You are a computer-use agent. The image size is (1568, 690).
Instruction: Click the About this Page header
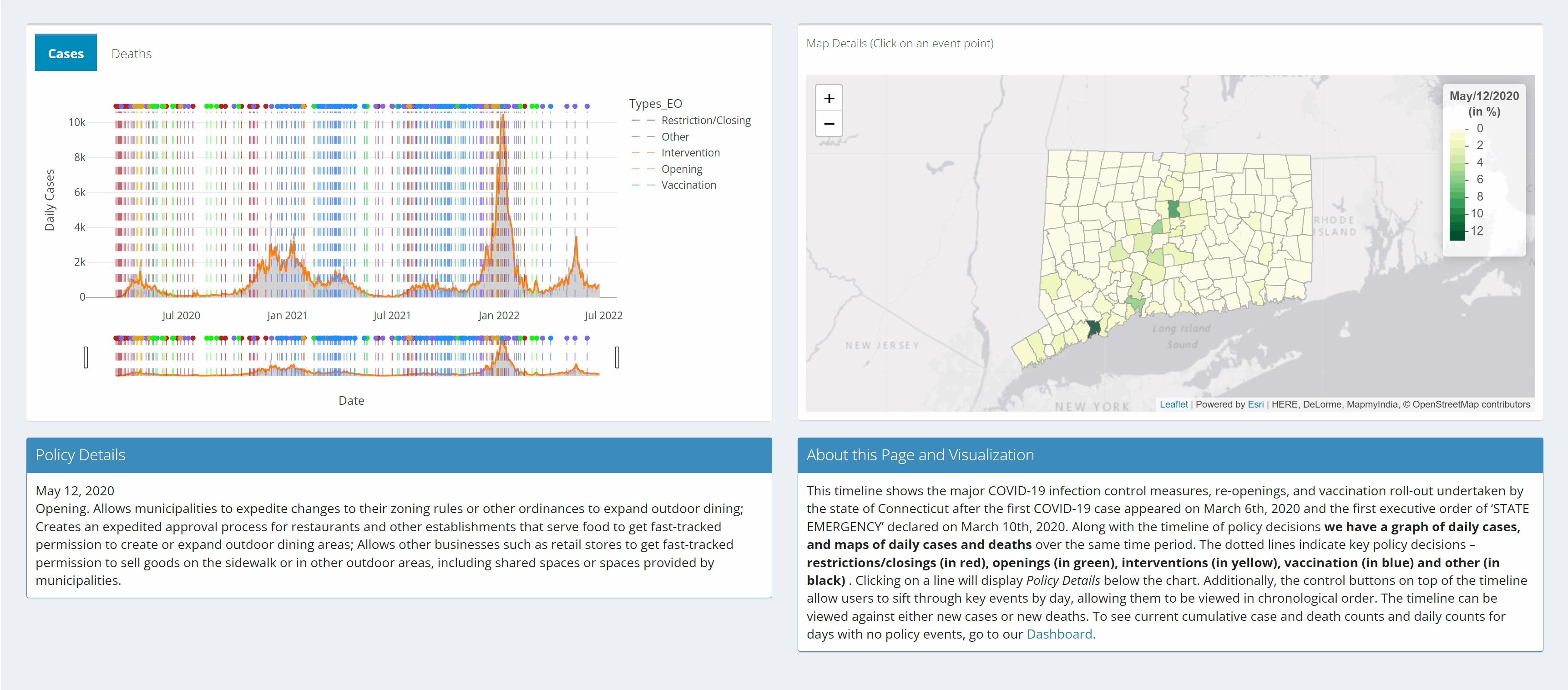(1170, 455)
